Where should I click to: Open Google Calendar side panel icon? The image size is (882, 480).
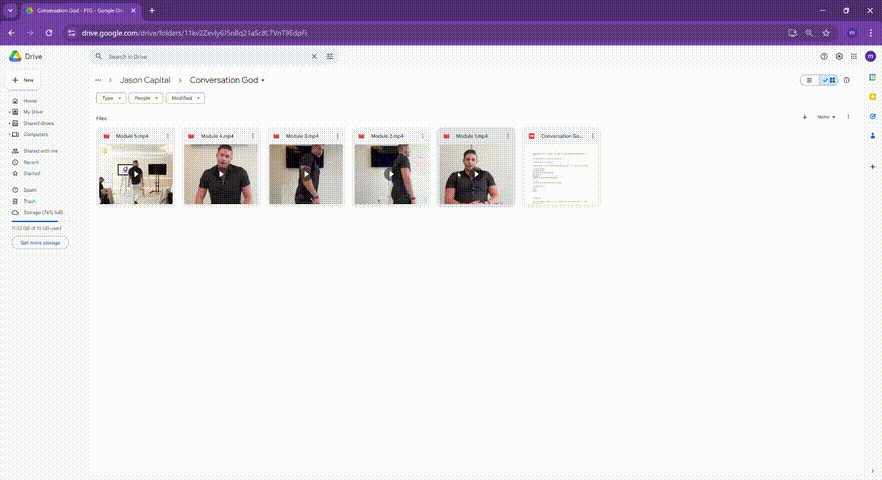(x=872, y=78)
